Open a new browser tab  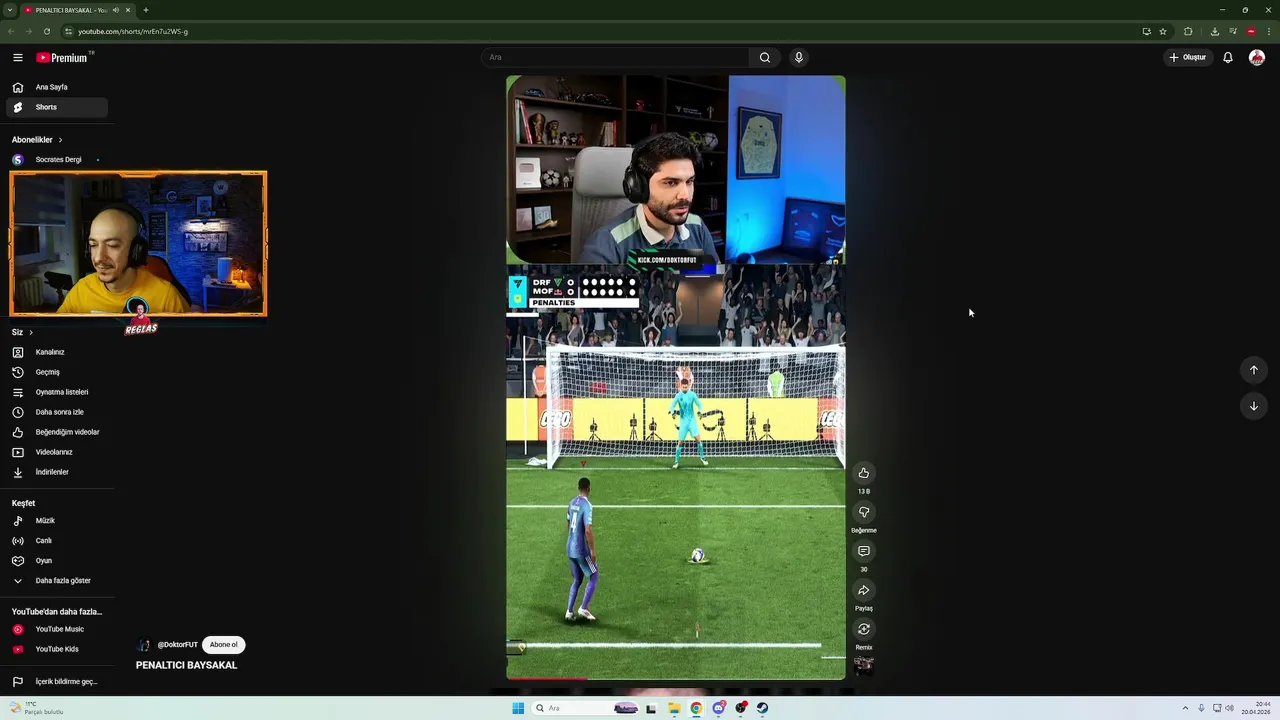point(145,10)
